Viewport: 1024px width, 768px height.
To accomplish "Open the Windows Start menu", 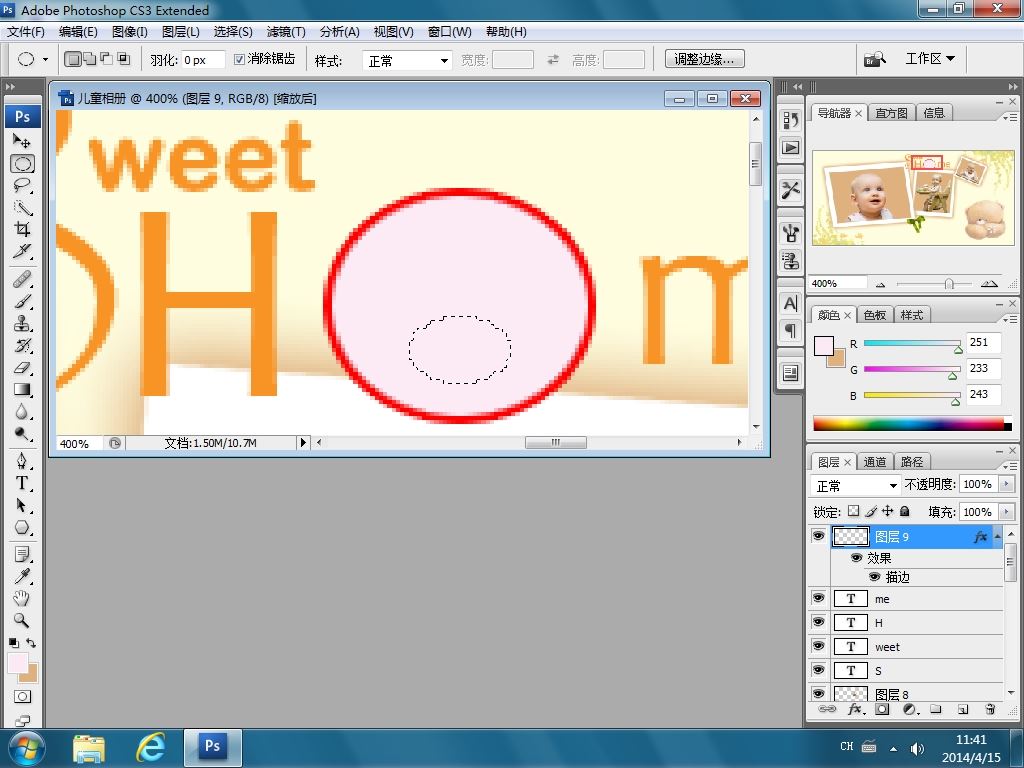I will [x=27, y=748].
